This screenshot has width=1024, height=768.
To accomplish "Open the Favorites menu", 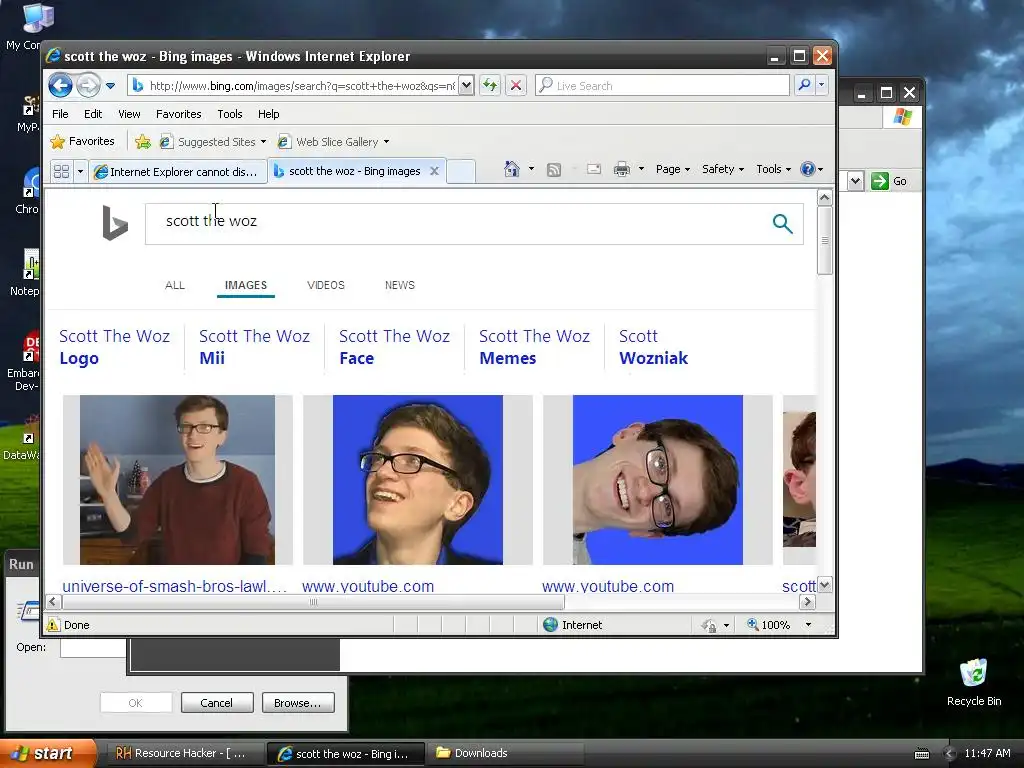I will pyautogui.click(x=178, y=114).
